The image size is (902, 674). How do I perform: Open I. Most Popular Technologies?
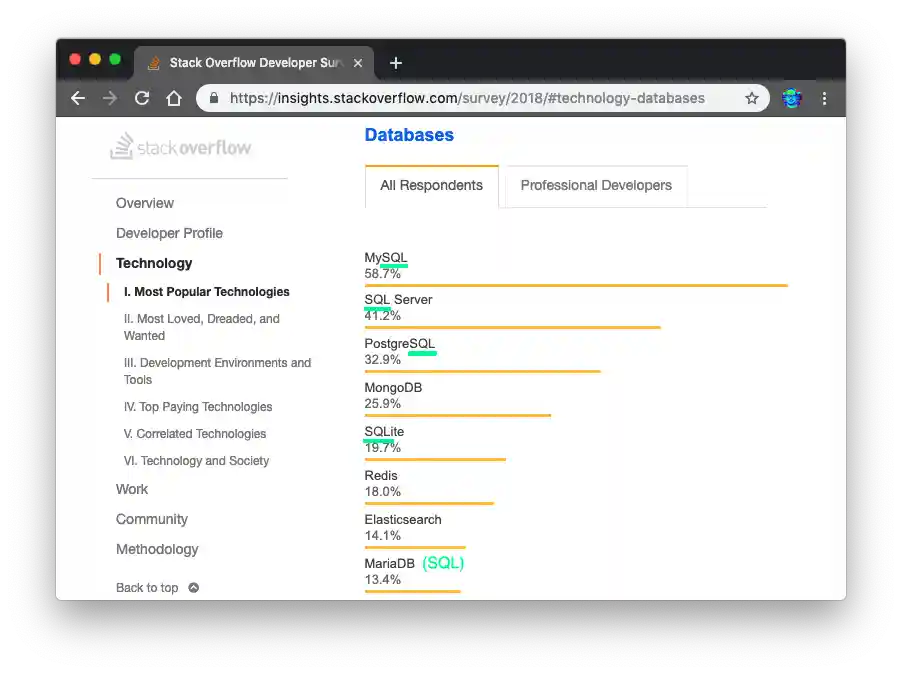click(207, 292)
